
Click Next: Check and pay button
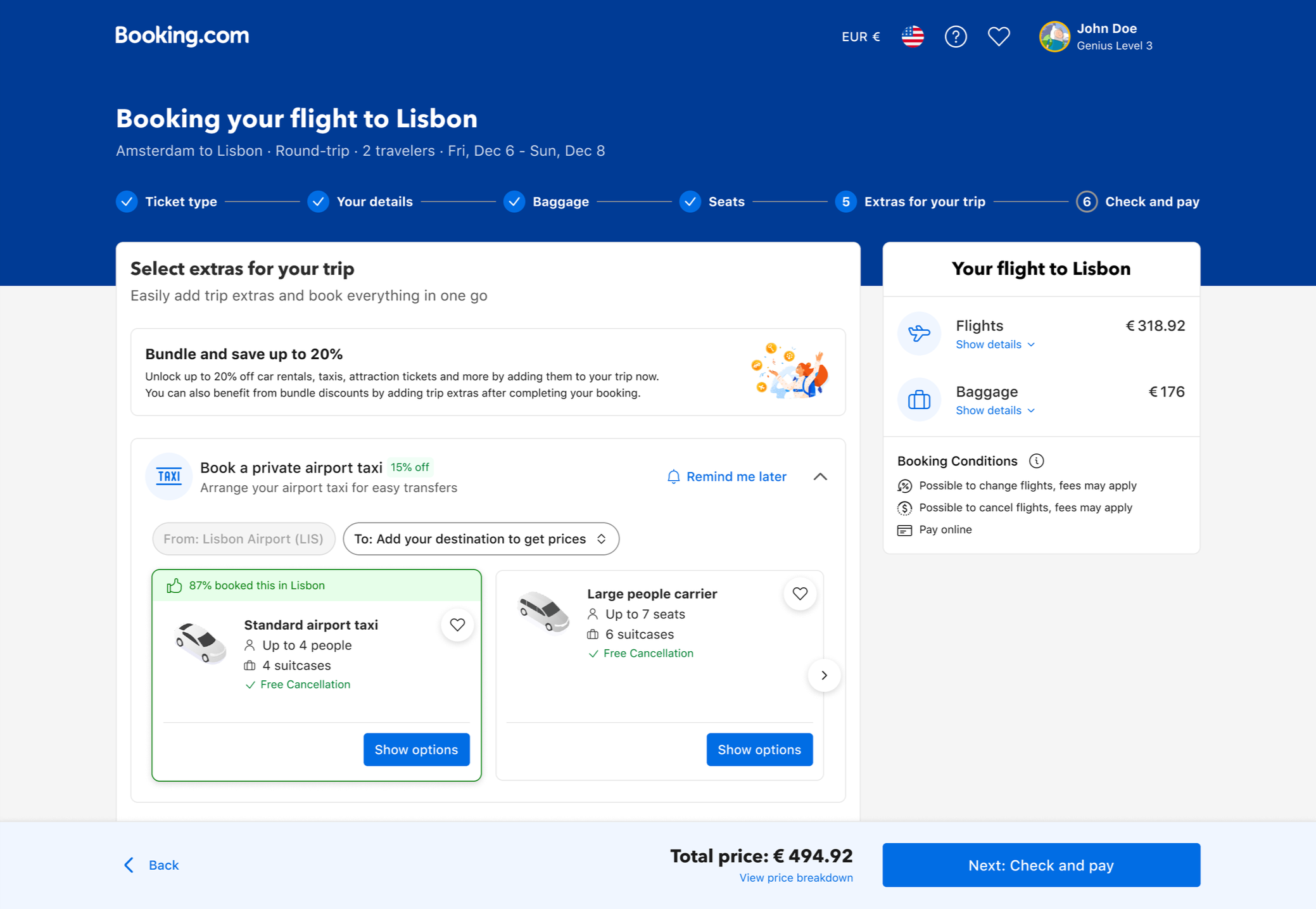point(1041,865)
